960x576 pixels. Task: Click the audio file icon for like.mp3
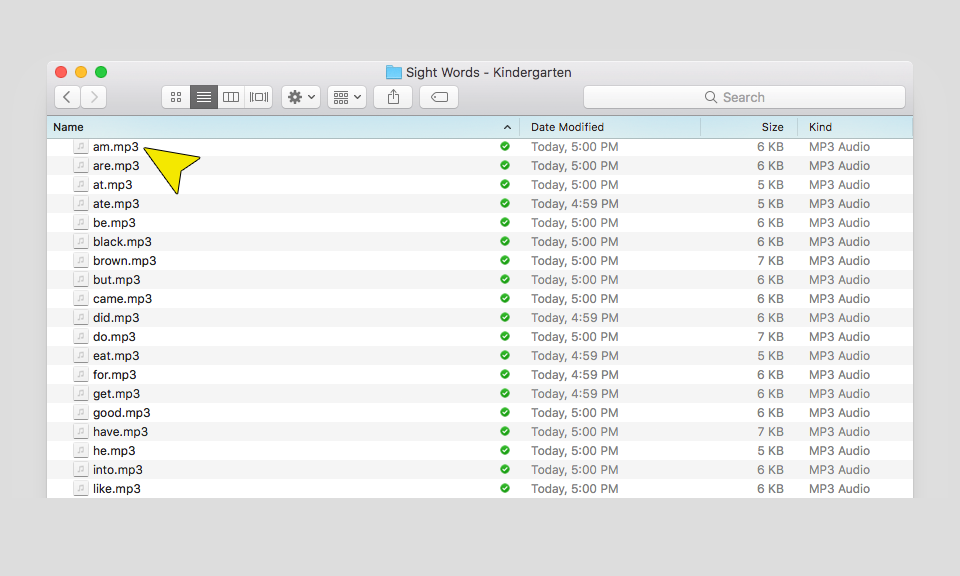[x=80, y=488]
